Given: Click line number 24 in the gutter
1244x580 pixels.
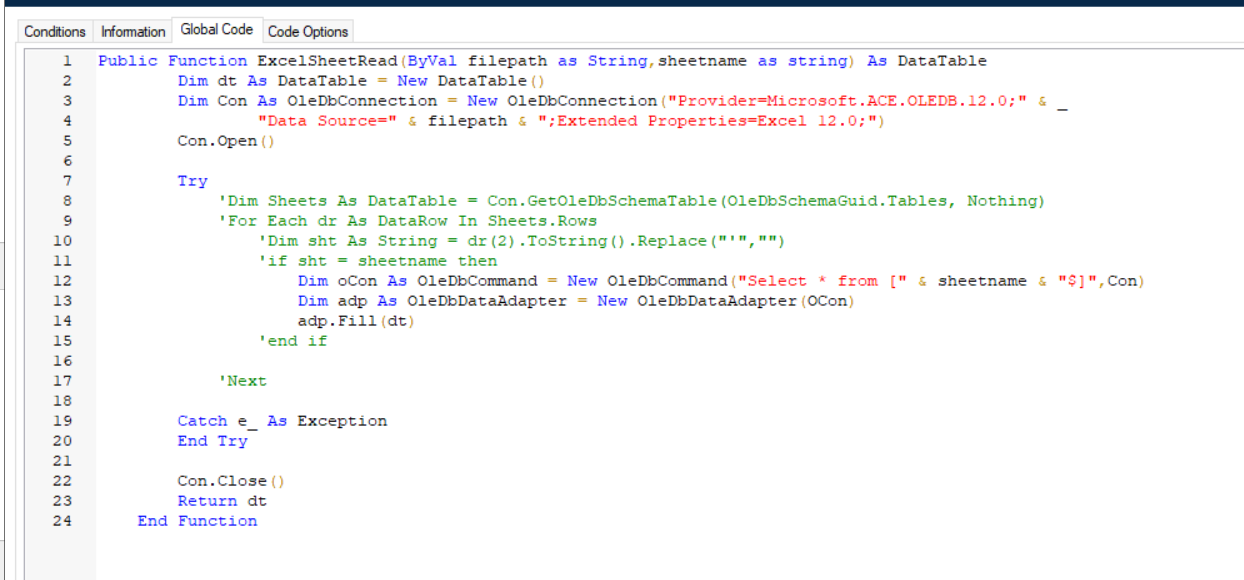Looking at the screenshot, I should coord(62,521).
